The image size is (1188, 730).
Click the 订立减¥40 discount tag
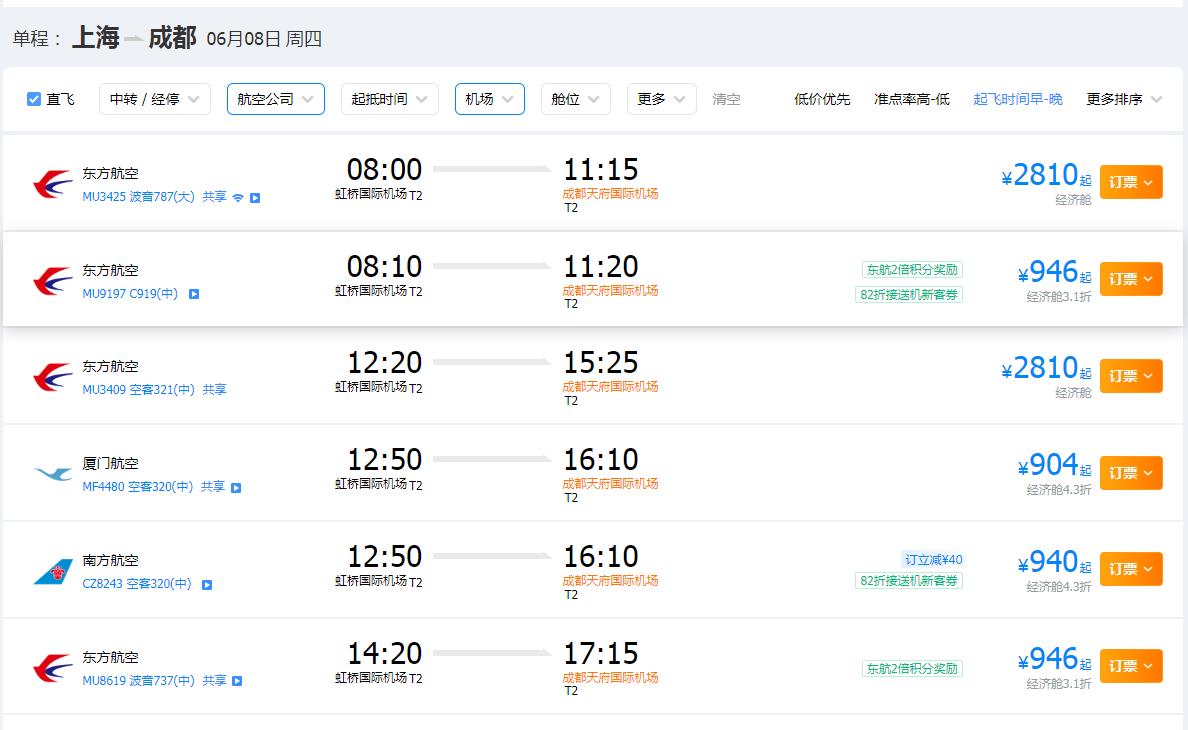click(x=933, y=560)
